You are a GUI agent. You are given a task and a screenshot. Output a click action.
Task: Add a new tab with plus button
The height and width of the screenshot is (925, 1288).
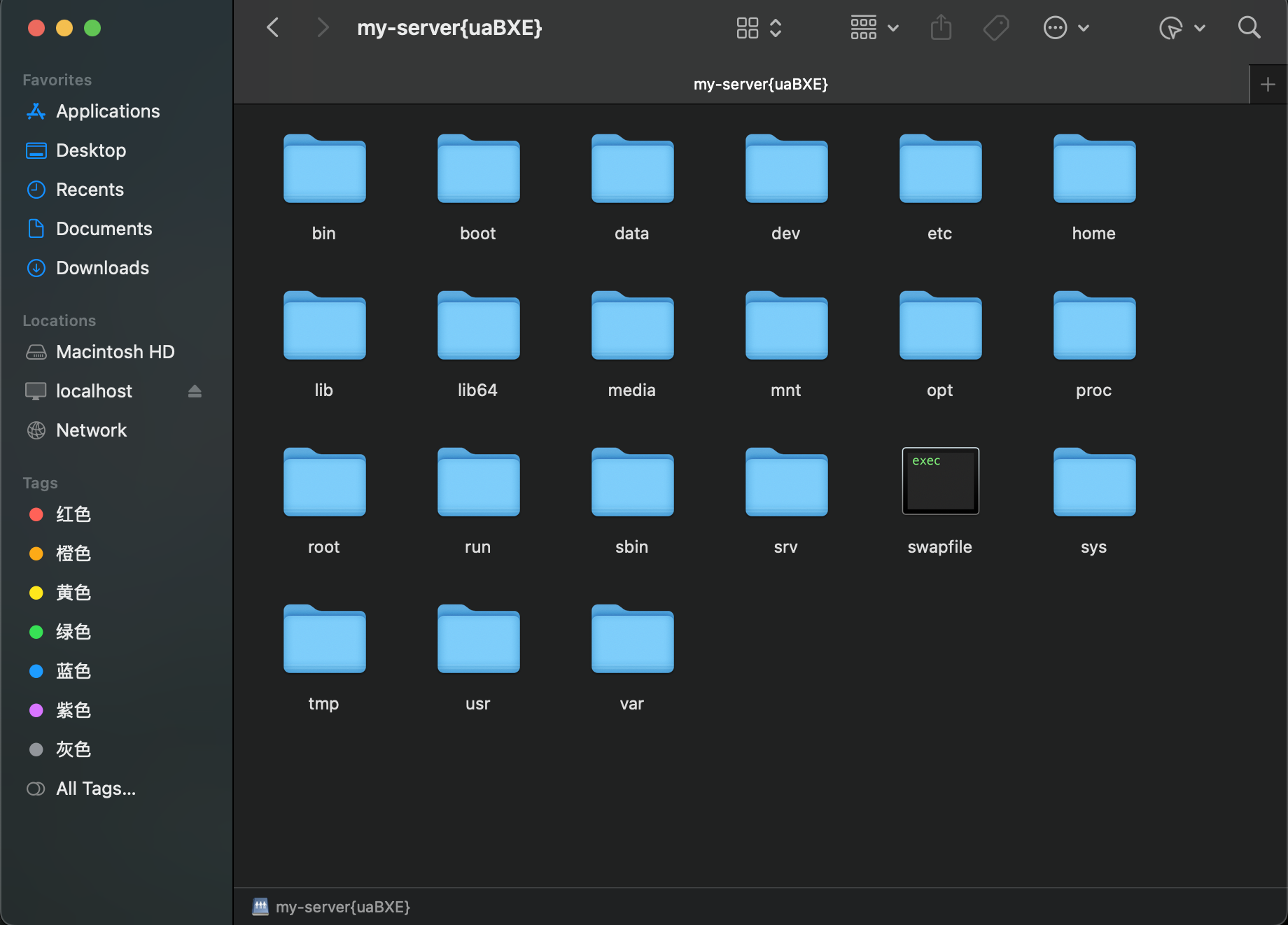[1268, 85]
